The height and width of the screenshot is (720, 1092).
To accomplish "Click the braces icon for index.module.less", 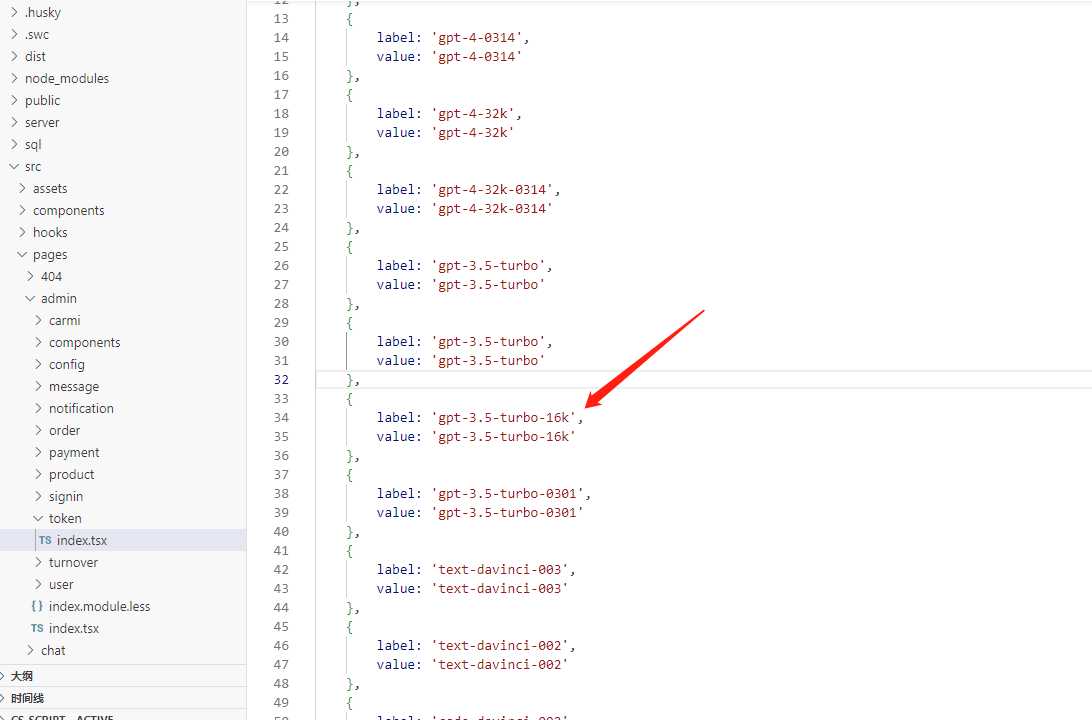I will (37, 607).
